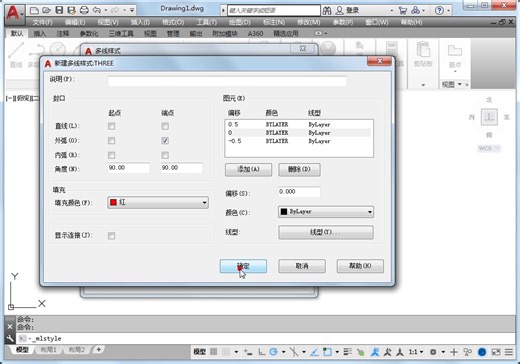Open the 文件(F) menu
Viewport: 520px width, 364px height.
coord(43,22)
